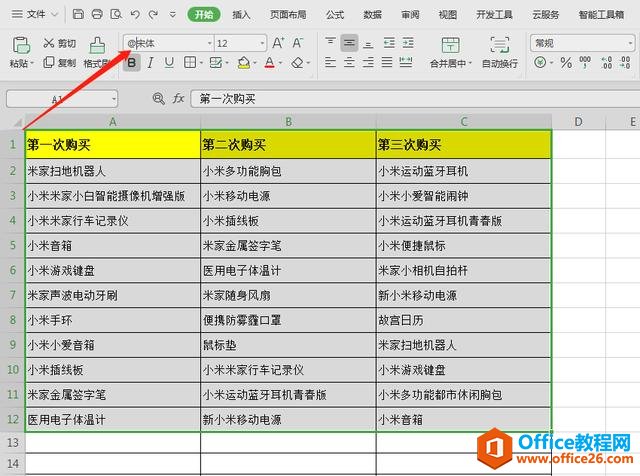Open the 文件 file menu

35,14
